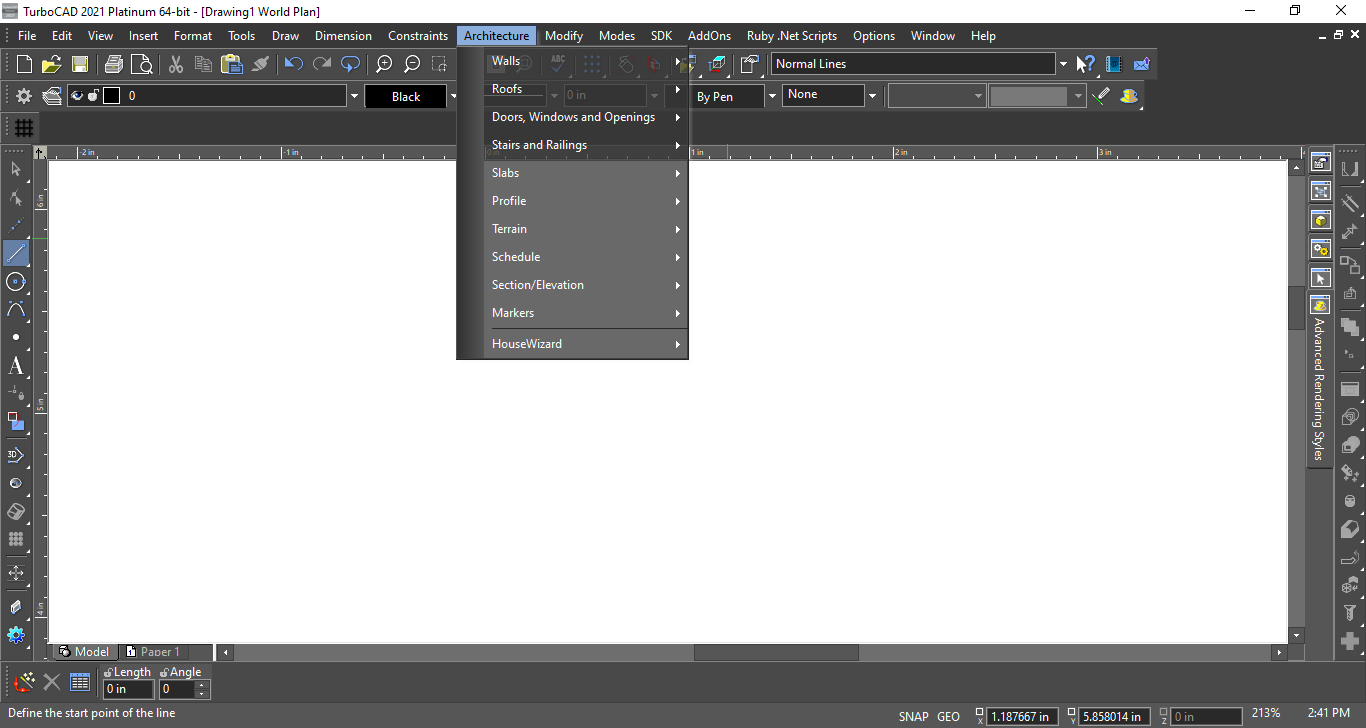Open the By Pen dropdown
1366x728 pixels.
[x=771, y=96]
